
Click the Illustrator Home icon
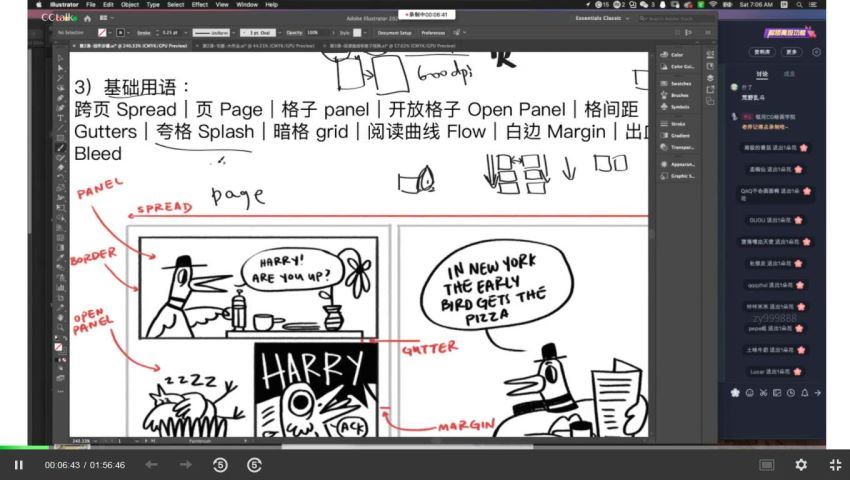[x=87, y=18]
